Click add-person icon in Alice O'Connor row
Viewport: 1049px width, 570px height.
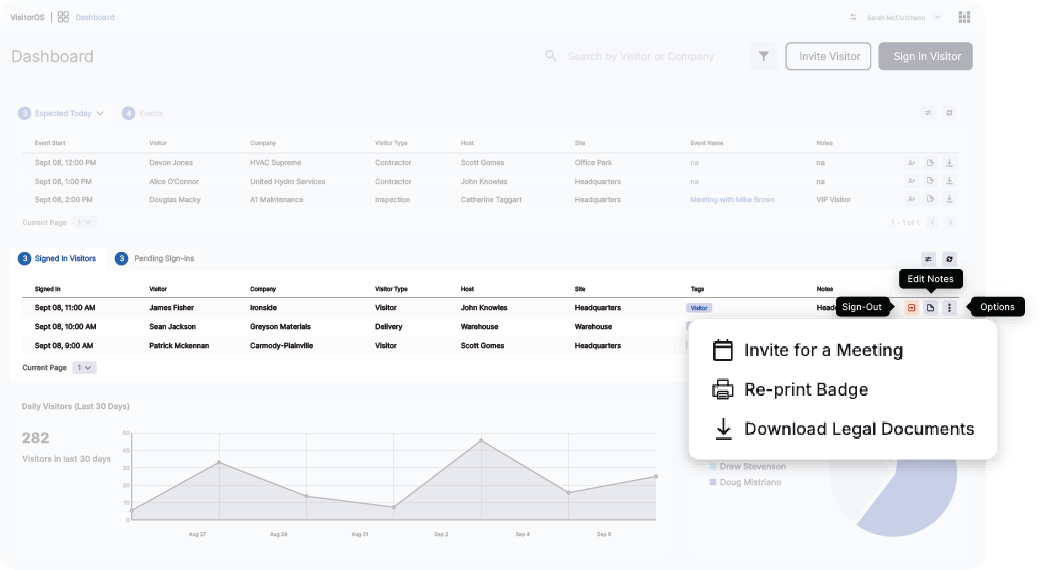[911, 182]
